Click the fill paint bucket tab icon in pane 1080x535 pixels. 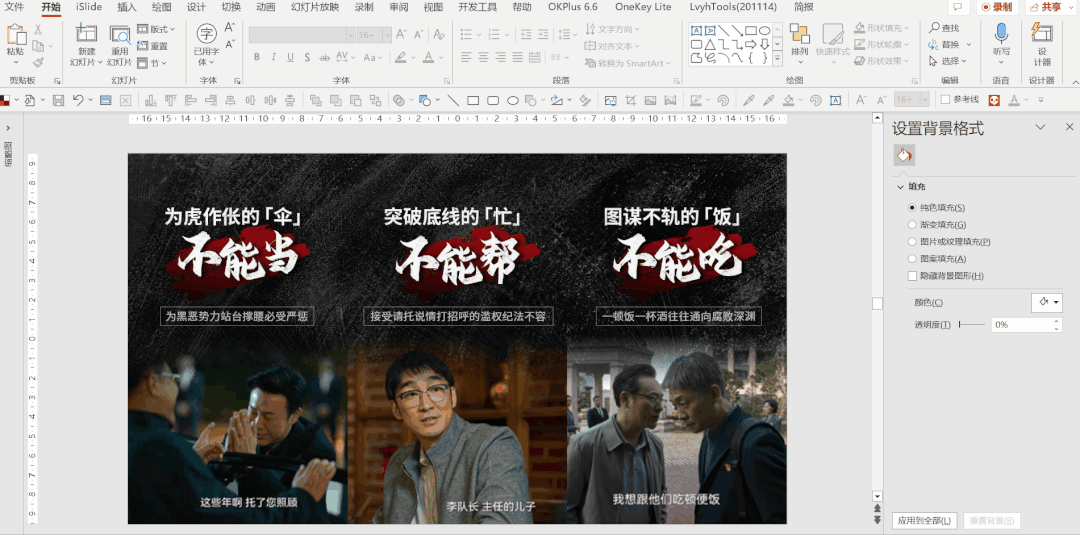click(x=904, y=155)
